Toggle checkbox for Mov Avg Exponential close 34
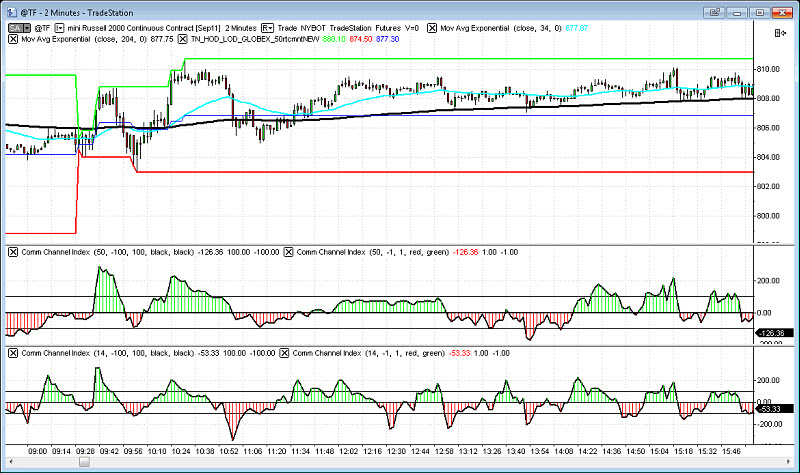This screenshot has height=473, width=800. pyautogui.click(x=432, y=28)
